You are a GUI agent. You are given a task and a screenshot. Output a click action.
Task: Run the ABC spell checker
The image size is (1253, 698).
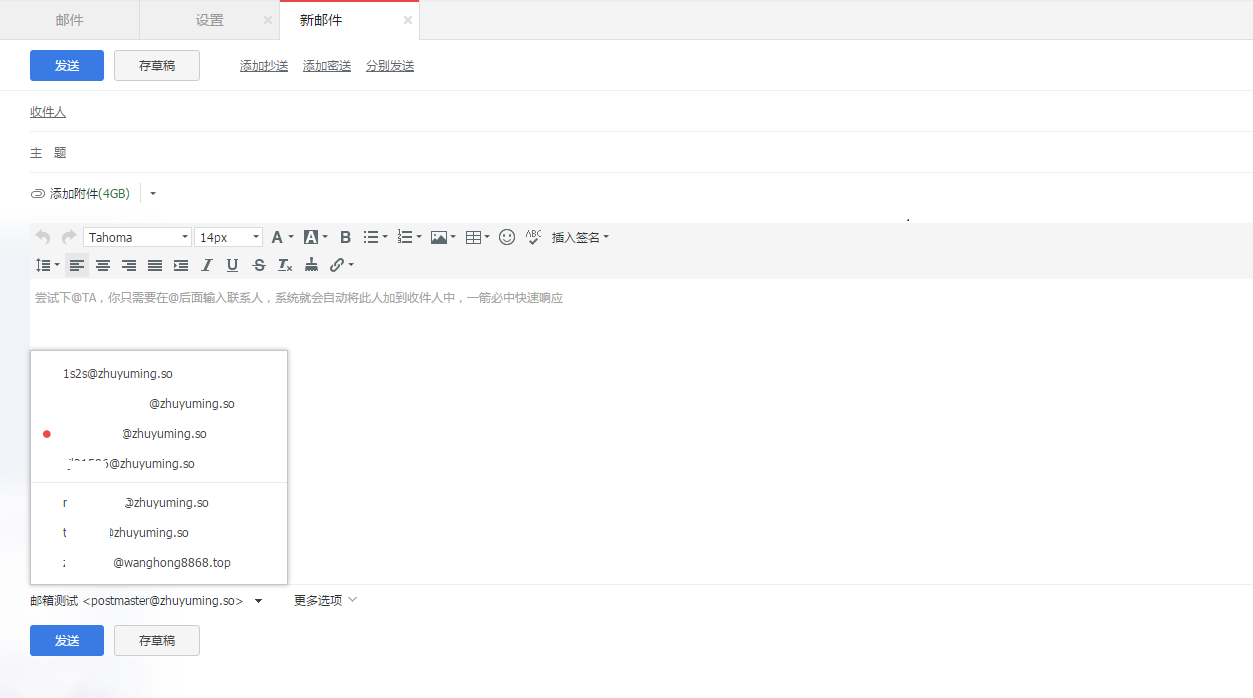click(x=533, y=237)
